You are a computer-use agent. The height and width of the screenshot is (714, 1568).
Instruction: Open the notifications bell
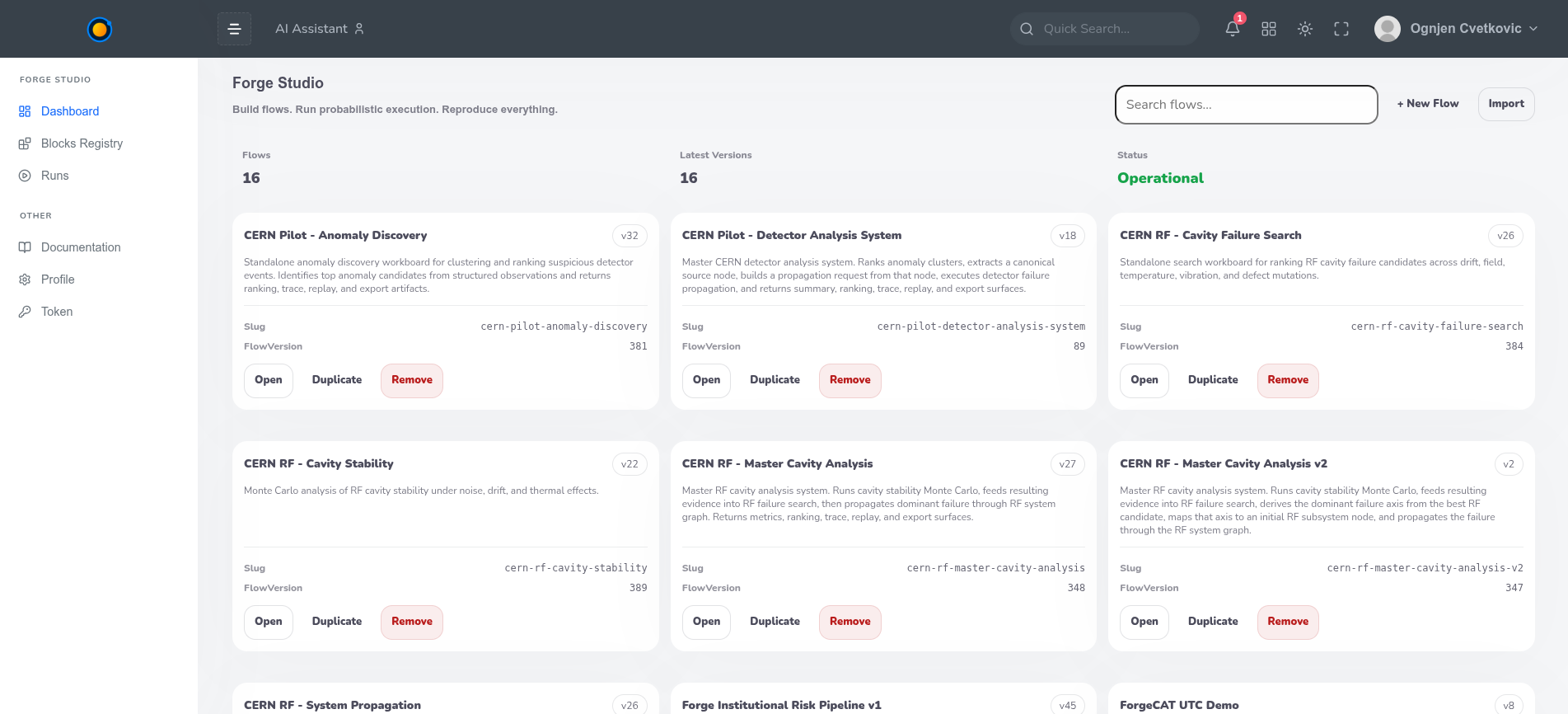[x=1233, y=29]
